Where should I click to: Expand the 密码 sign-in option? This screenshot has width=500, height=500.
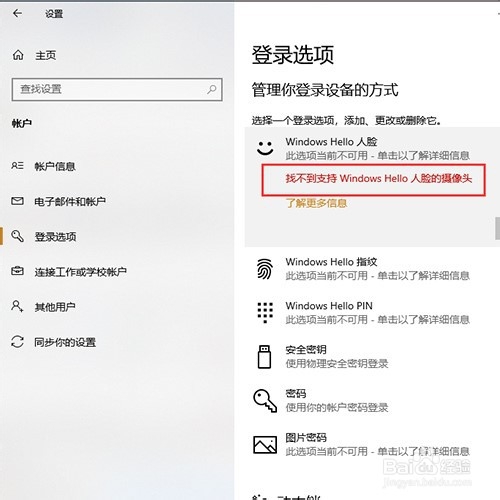click(372, 401)
